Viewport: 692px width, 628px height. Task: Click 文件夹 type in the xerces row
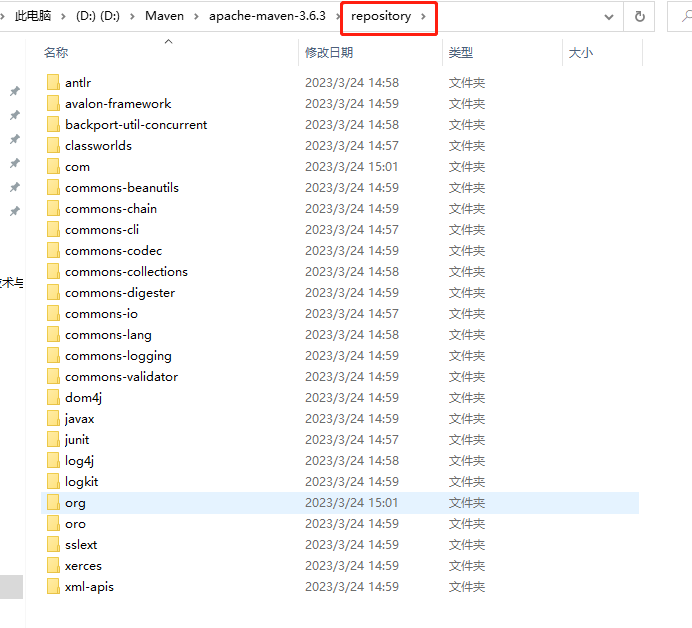467,565
